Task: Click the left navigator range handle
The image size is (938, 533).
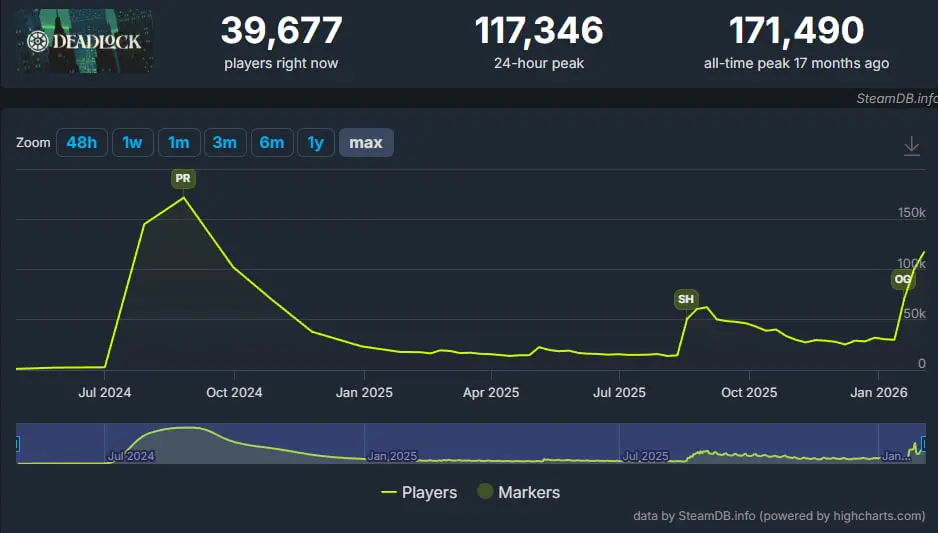Action: click(17, 443)
